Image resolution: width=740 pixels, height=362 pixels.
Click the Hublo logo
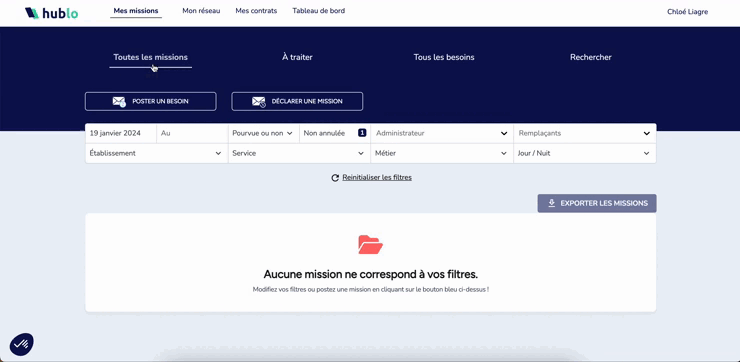[x=51, y=13]
